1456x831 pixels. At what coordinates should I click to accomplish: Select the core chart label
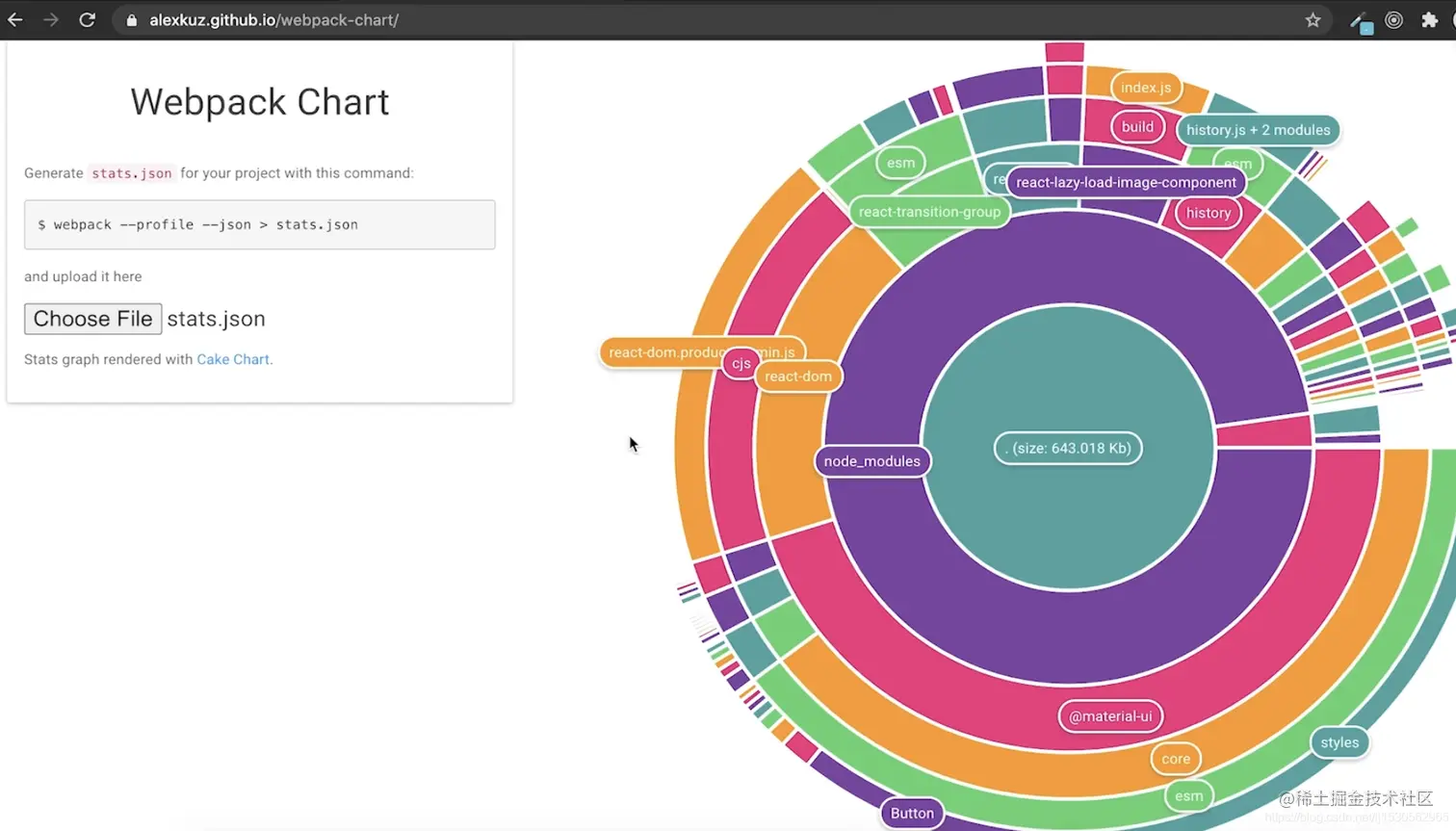pos(1176,759)
